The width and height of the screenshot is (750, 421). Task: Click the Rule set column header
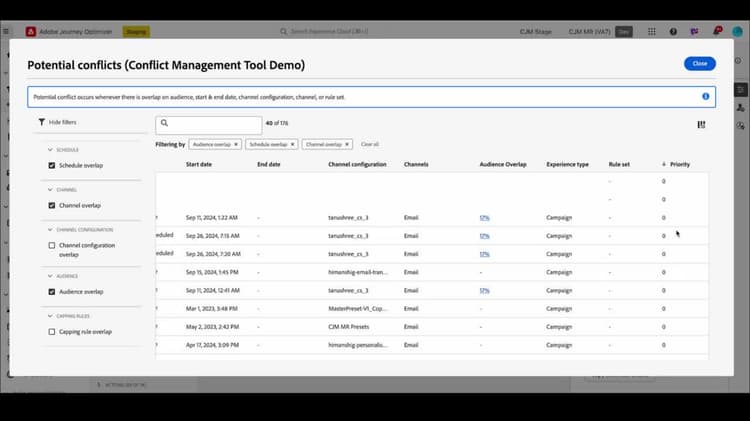(x=619, y=165)
